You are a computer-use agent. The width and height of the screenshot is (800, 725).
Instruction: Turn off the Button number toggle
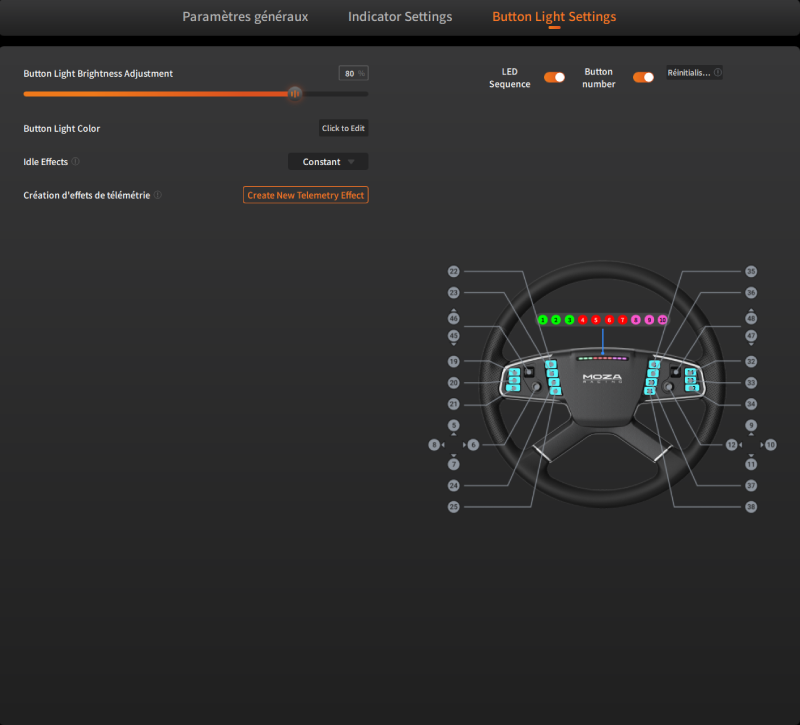coord(643,77)
